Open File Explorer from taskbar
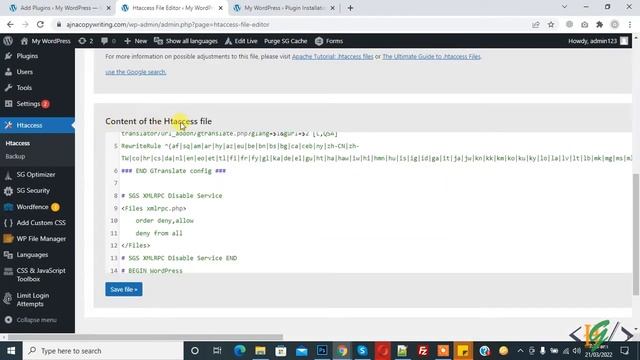The image size is (640, 360). click(260, 351)
